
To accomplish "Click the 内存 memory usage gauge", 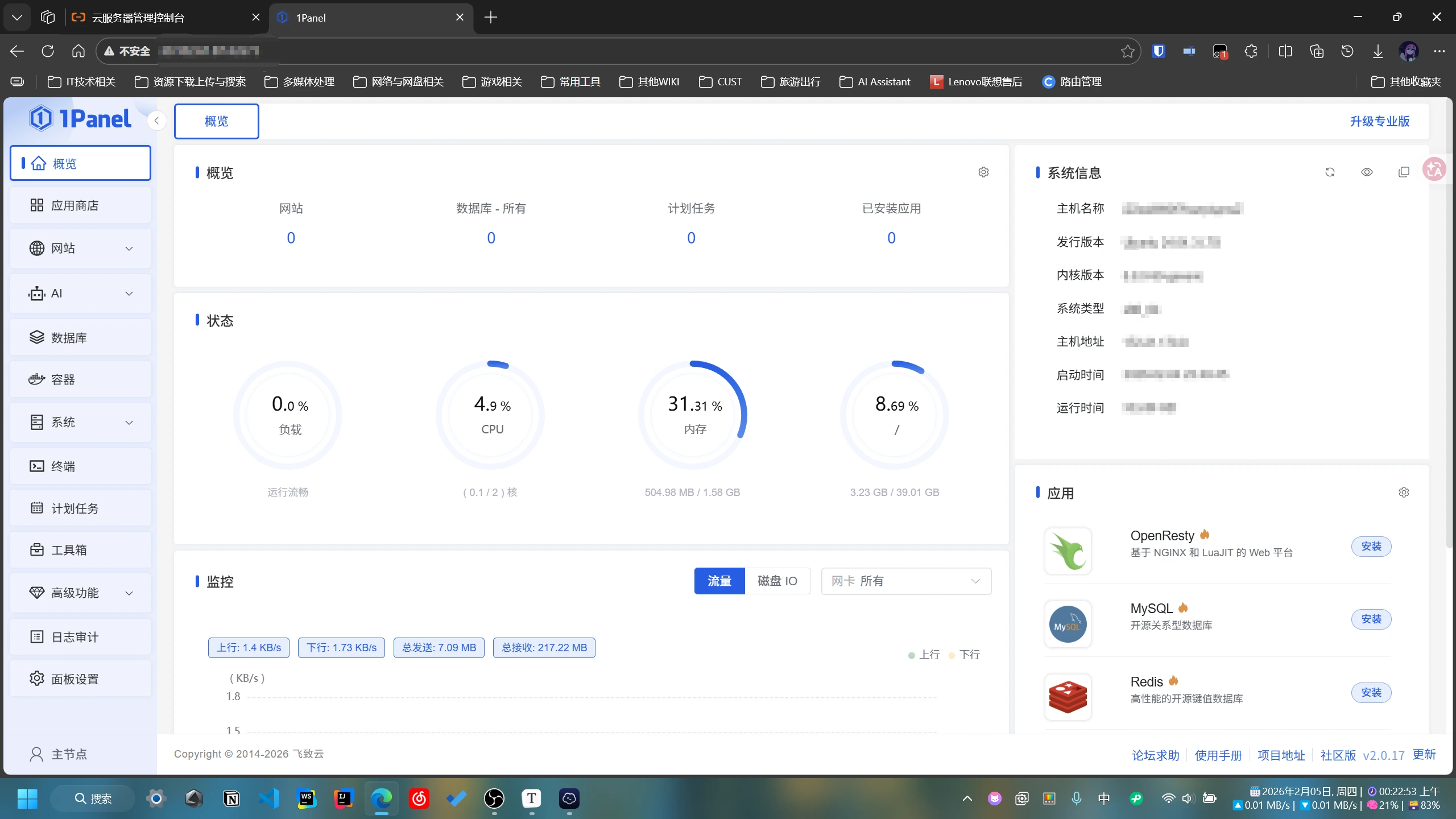I will tap(692, 415).
